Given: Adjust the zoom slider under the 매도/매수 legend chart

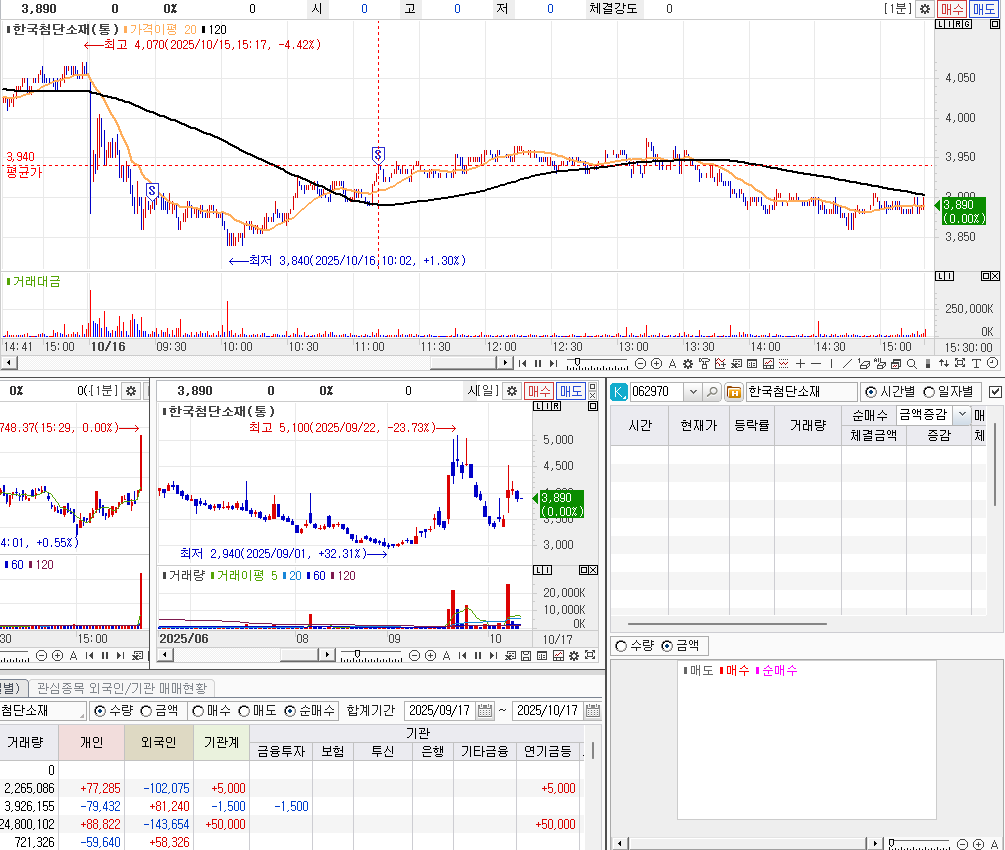Looking at the screenshot, I should coord(892,843).
